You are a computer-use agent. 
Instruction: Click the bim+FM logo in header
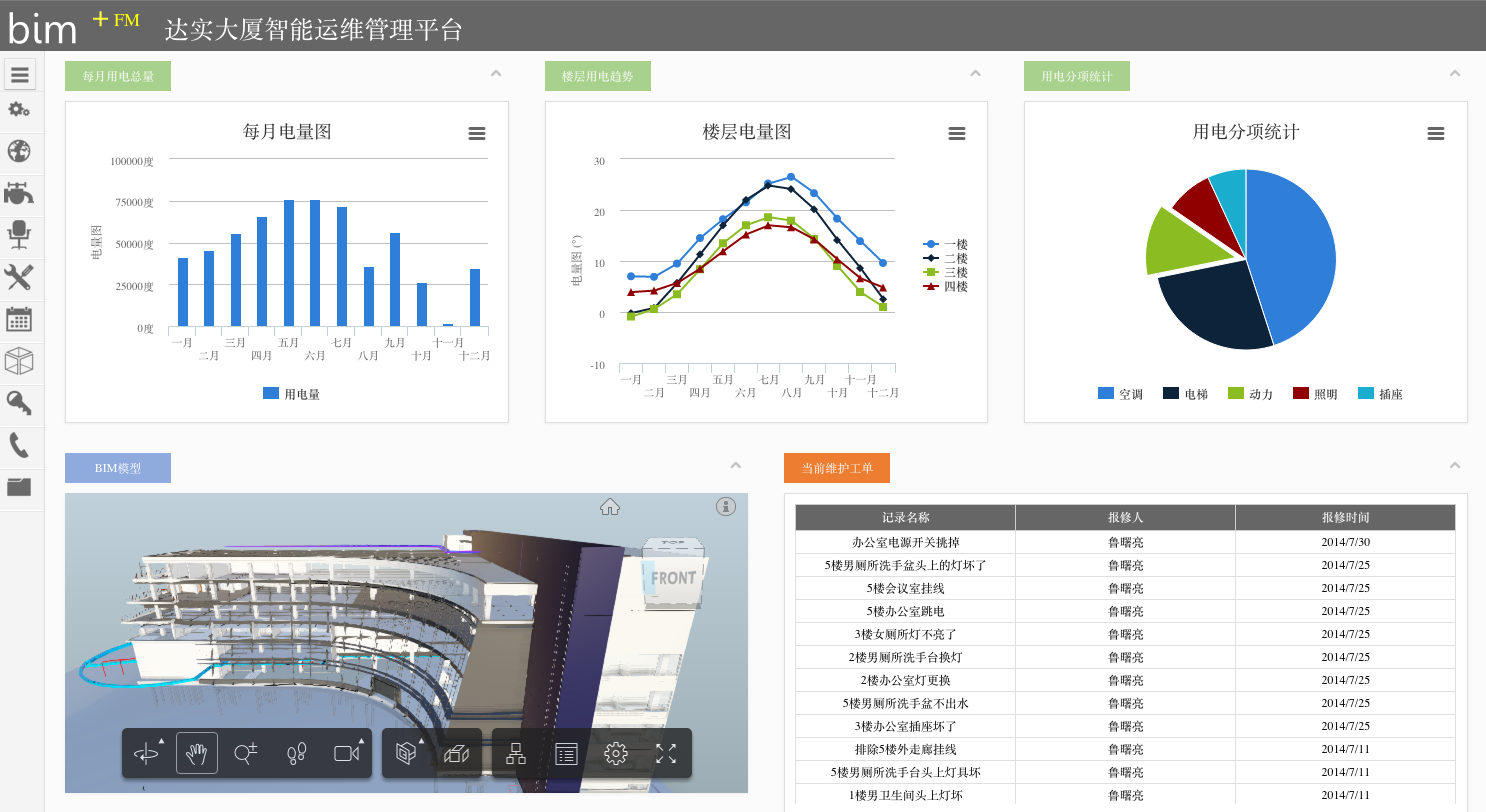pos(75,26)
